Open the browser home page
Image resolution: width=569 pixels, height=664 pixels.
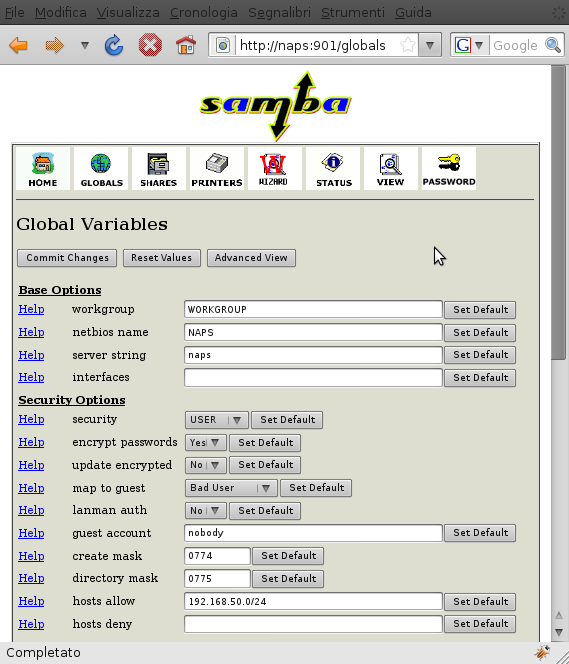pyautogui.click(x=185, y=45)
